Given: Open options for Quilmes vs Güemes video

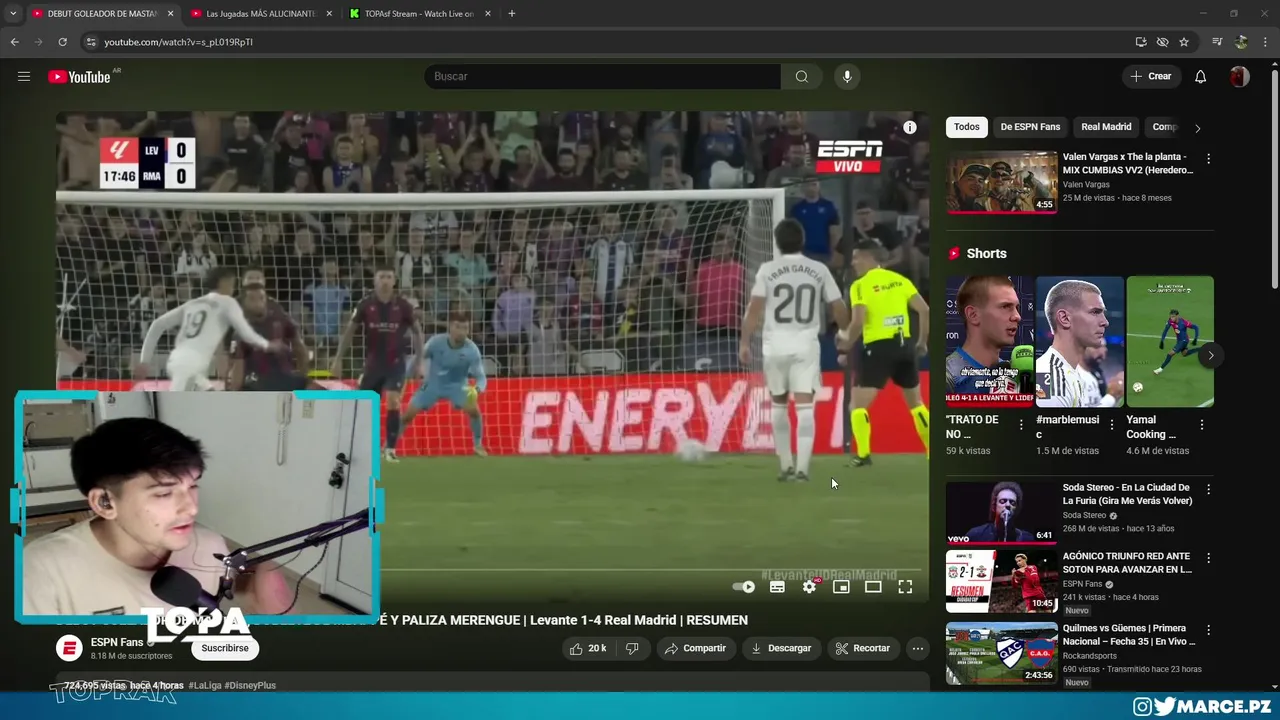Looking at the screenshot, I should (1208, 630).
